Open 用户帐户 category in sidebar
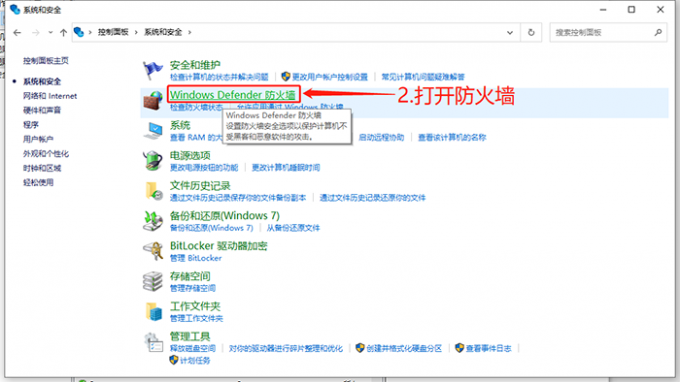Image resolution: width=680 pixels, height=382 pixels. click(x=38, y=139)
